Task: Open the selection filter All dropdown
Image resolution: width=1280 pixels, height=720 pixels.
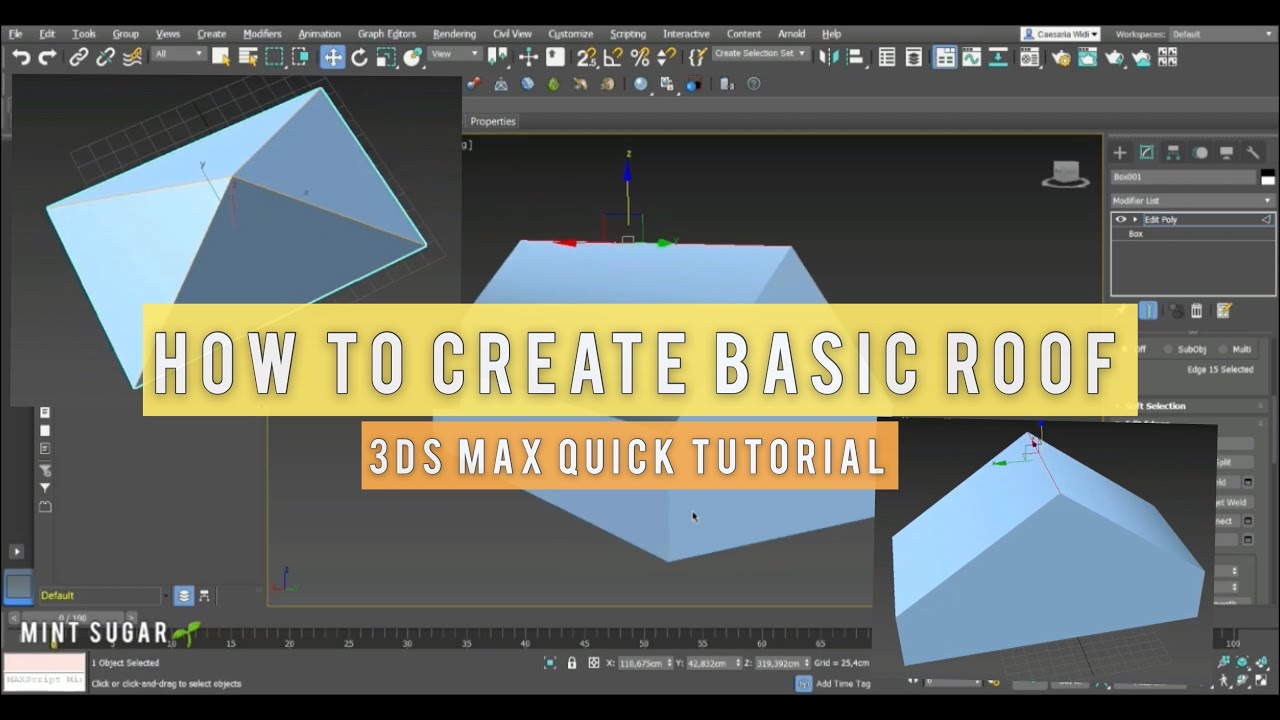Action: point(179,54)
